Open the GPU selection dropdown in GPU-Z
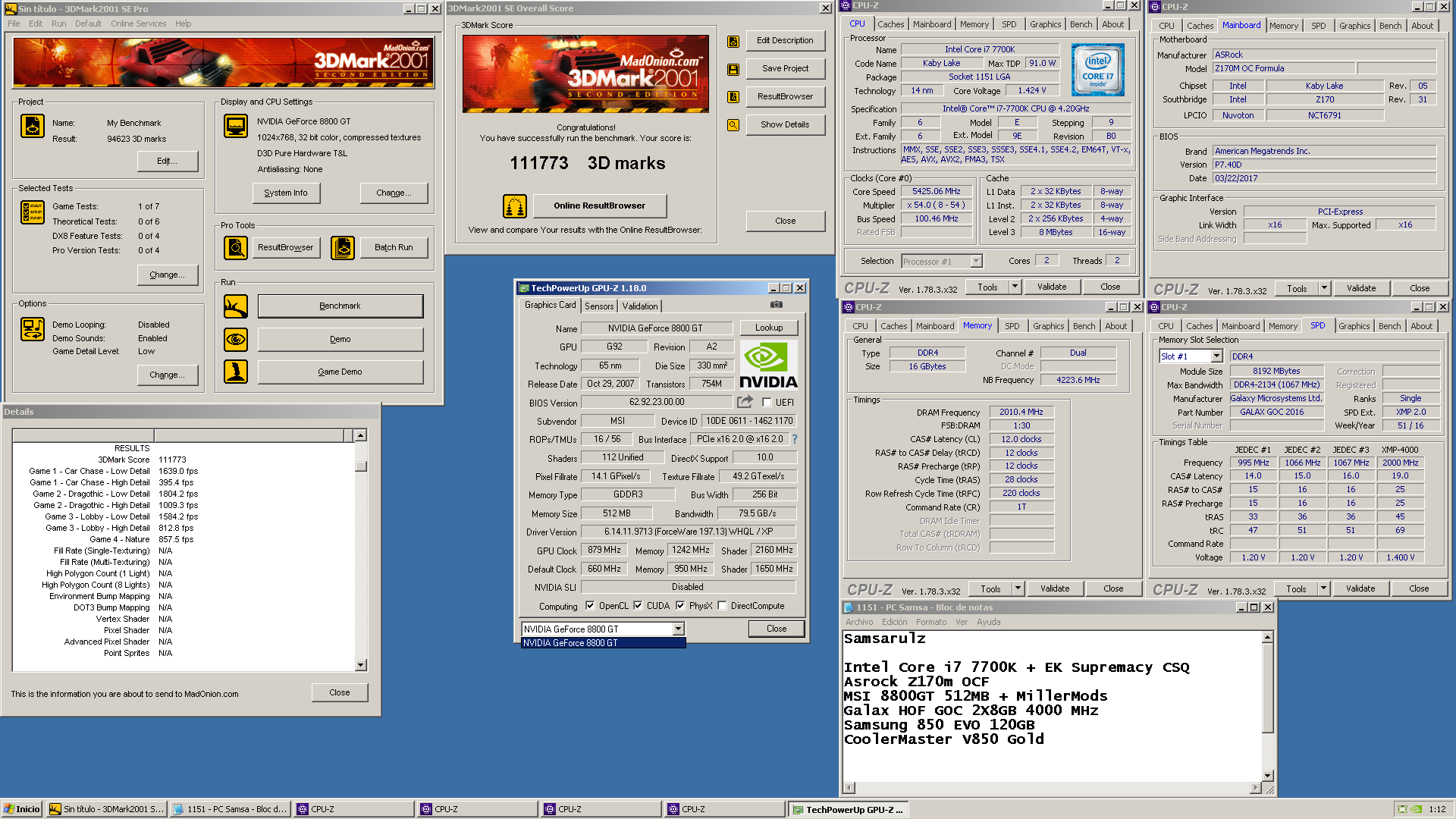The width and height of the screenshot is (1456, 819). tap(679, 629)
